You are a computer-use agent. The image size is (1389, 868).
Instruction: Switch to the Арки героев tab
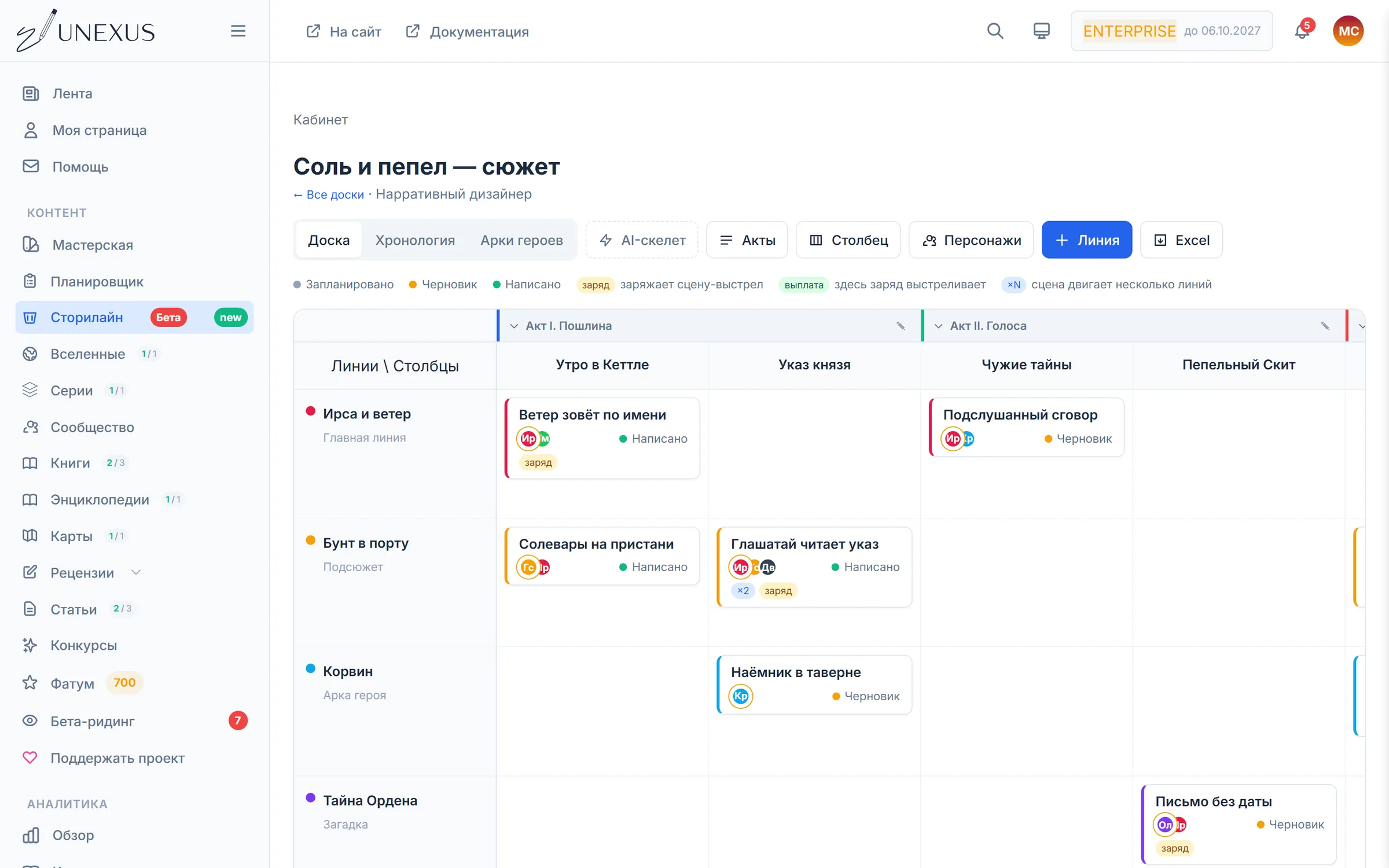(521, 240)
